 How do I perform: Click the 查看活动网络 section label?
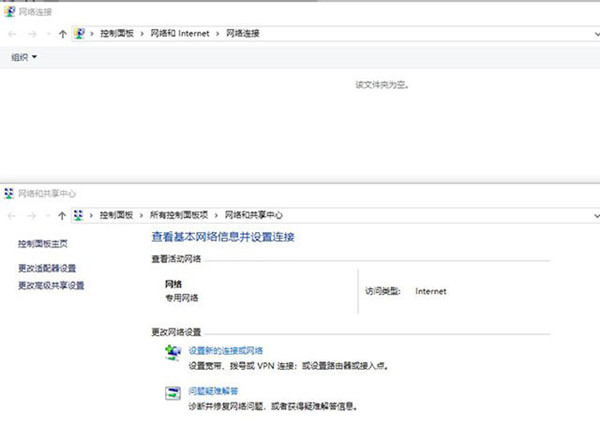176,259
